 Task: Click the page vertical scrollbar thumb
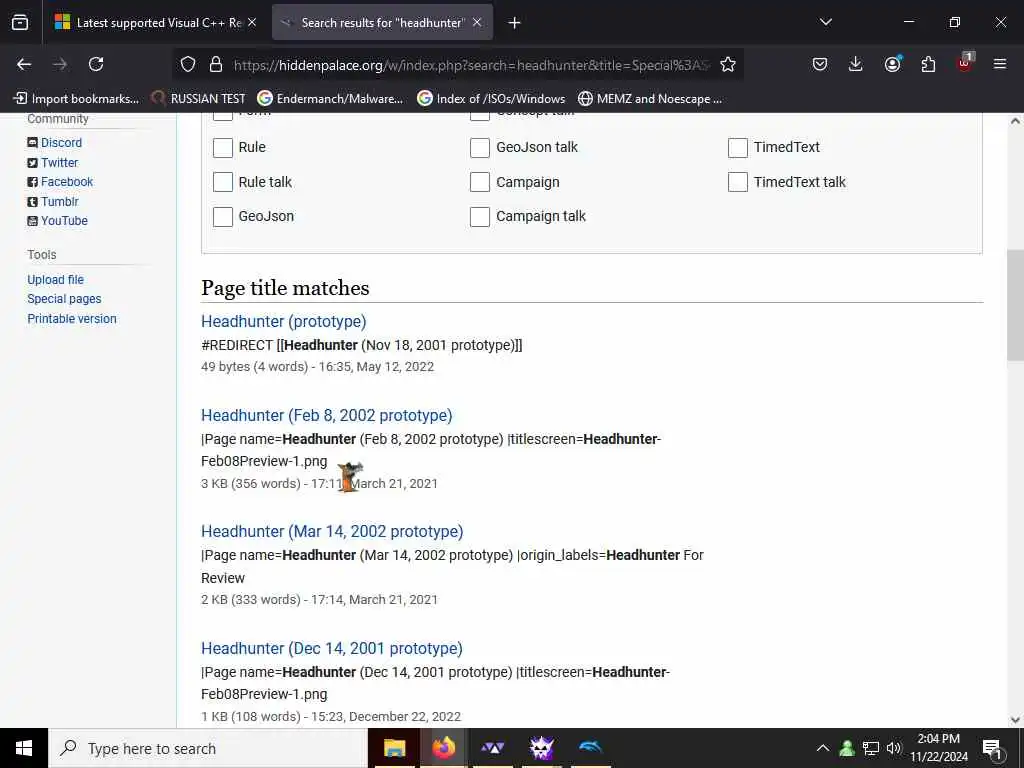[x=1015, y=304]
